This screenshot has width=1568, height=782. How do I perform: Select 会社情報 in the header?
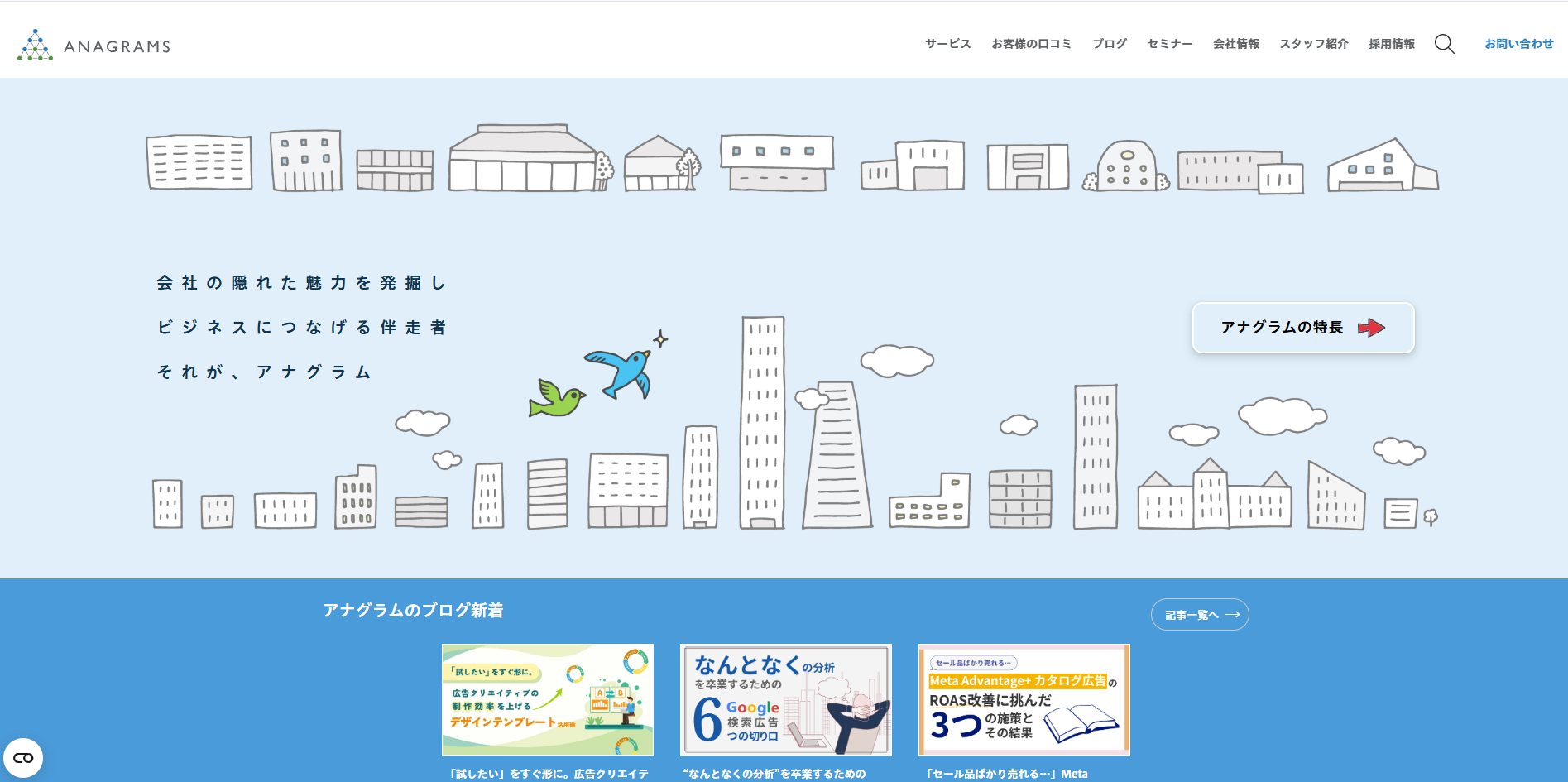1235,44
